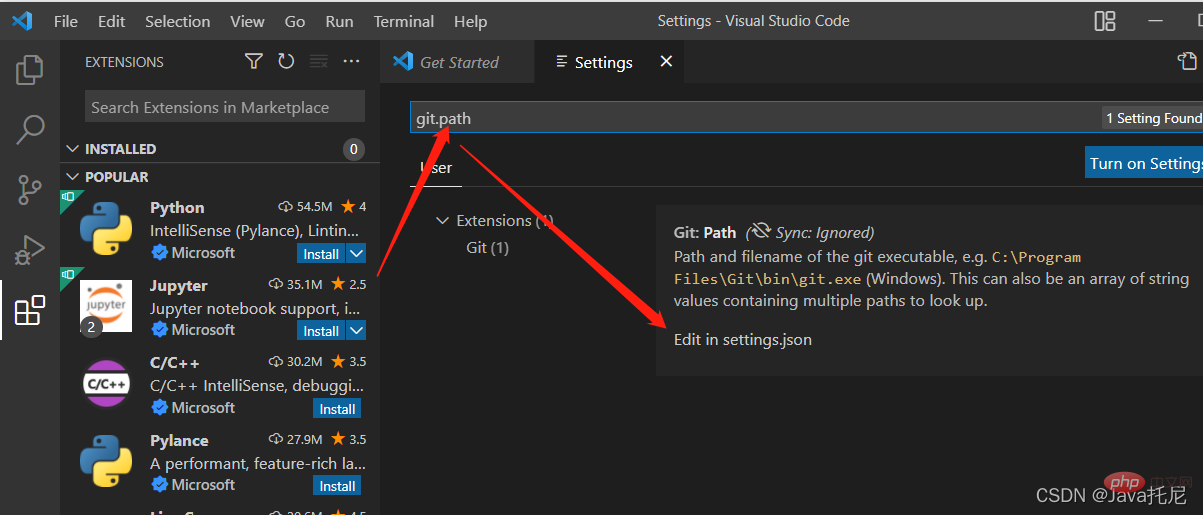
Task: Click the customize layout icon in title bar
Action: 1105,21
